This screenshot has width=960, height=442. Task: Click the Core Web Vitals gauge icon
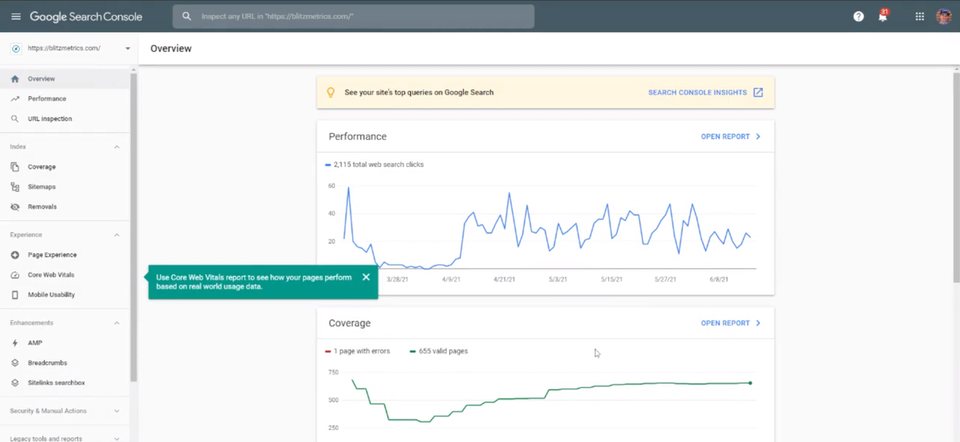pos(15,275)
